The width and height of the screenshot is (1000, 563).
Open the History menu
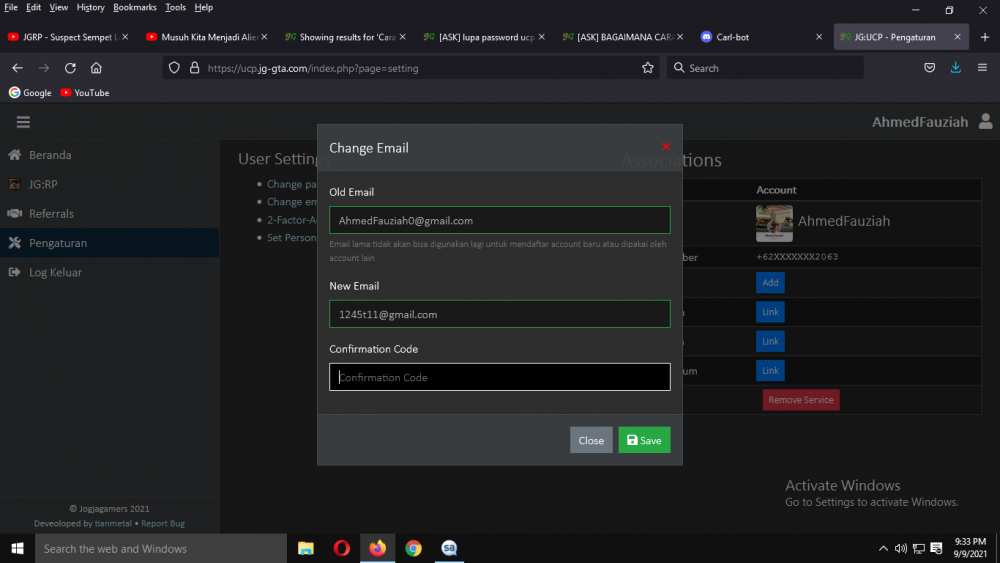(x=90, y=7)
